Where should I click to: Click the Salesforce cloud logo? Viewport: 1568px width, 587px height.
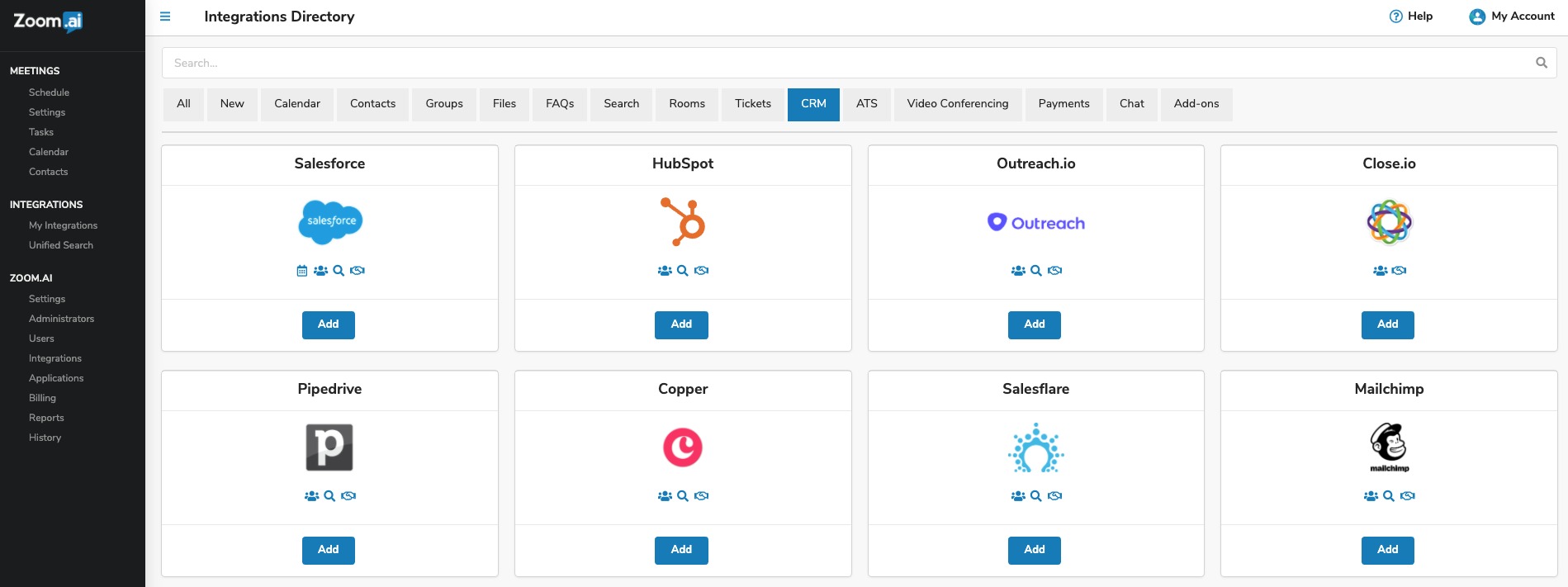(330, 222)
